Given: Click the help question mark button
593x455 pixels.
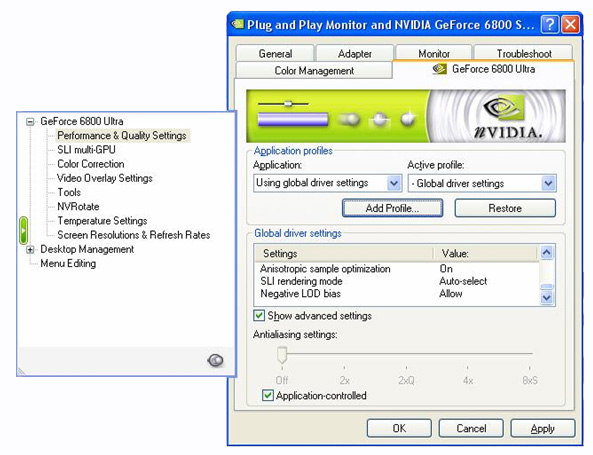Looking at the screenshot, I should tap(550, 25).
